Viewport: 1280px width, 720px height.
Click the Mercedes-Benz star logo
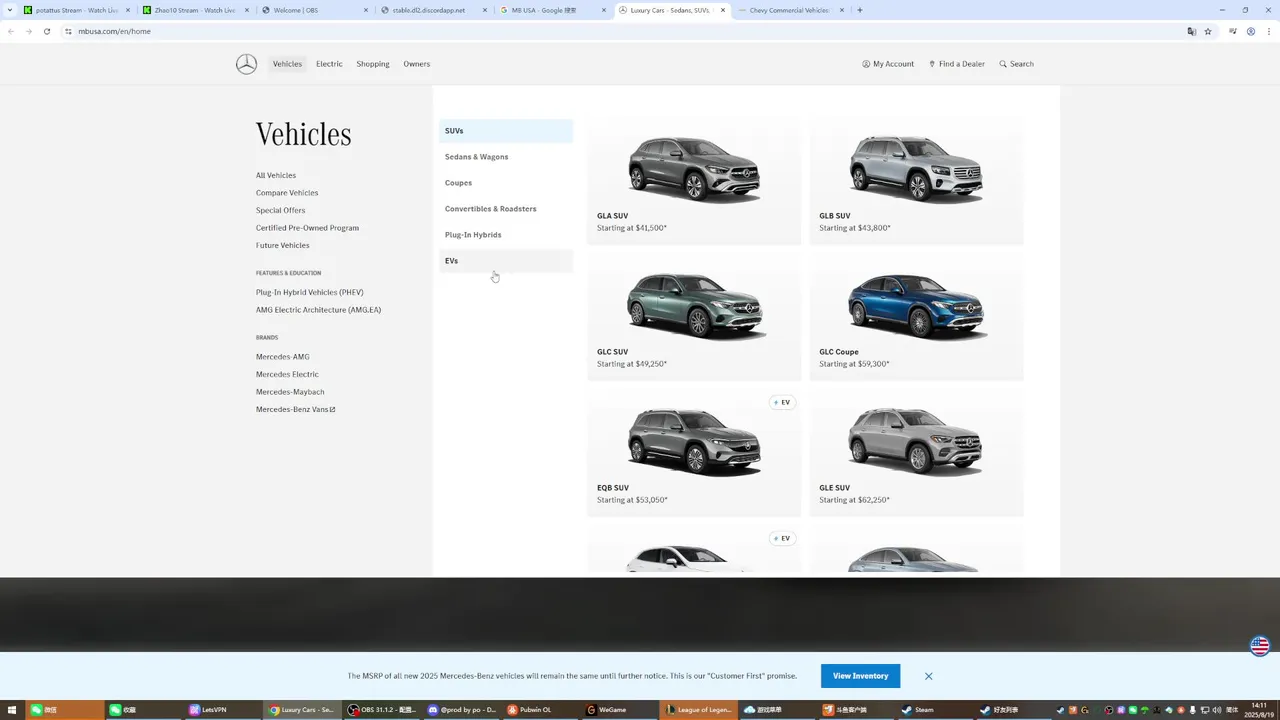(246, 64)
